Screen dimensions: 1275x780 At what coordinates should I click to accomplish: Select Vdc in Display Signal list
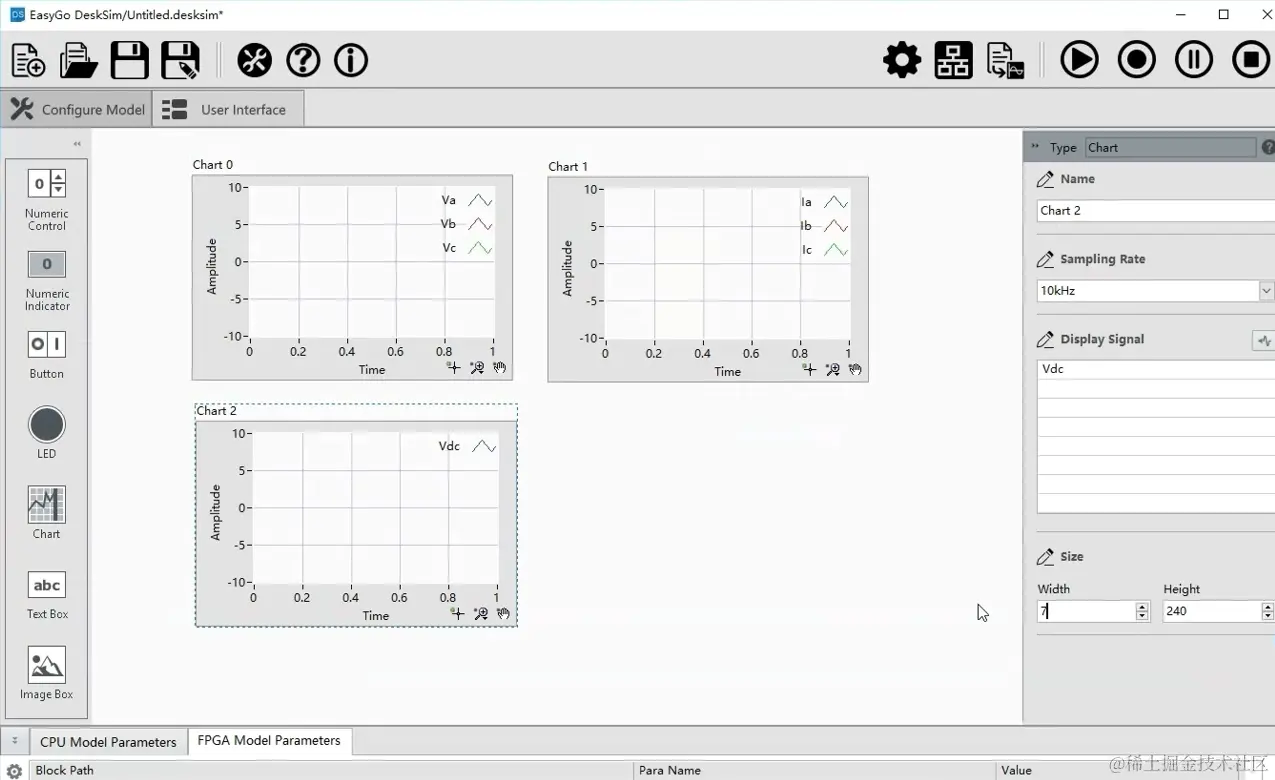[x=1156, y=369]
